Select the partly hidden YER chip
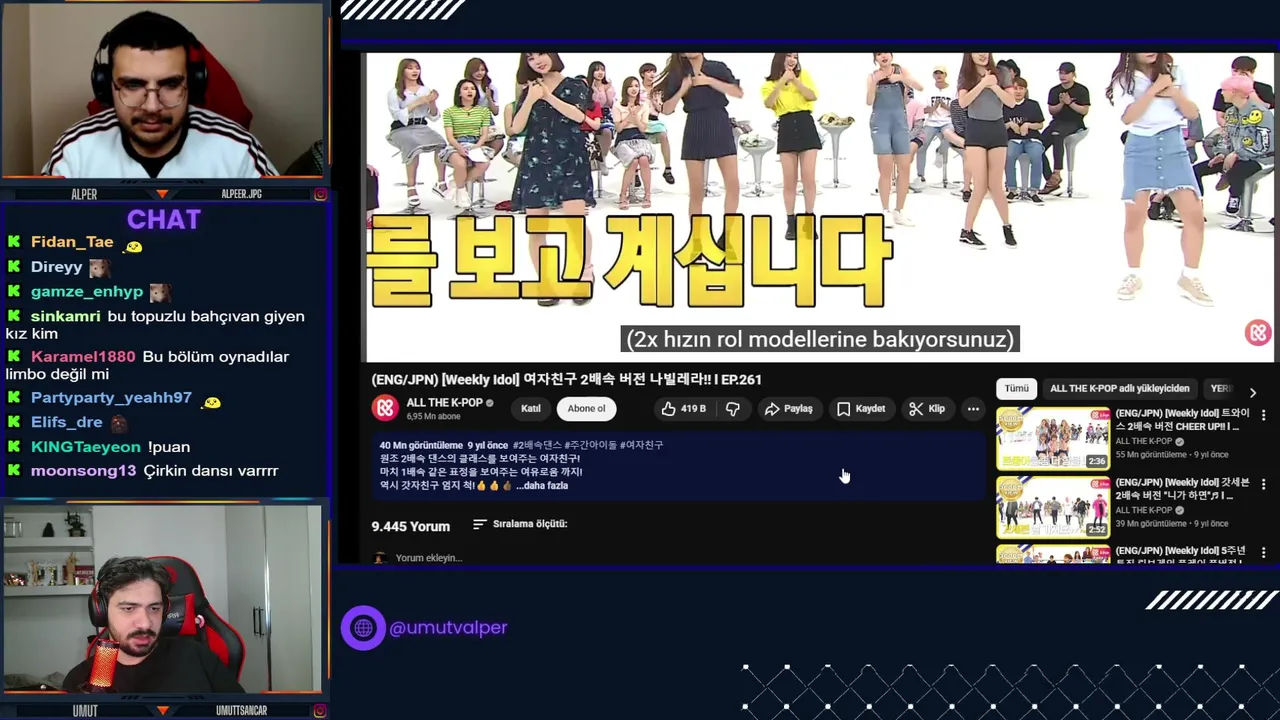This screenshot has height=720, width=1280. 1219,389
